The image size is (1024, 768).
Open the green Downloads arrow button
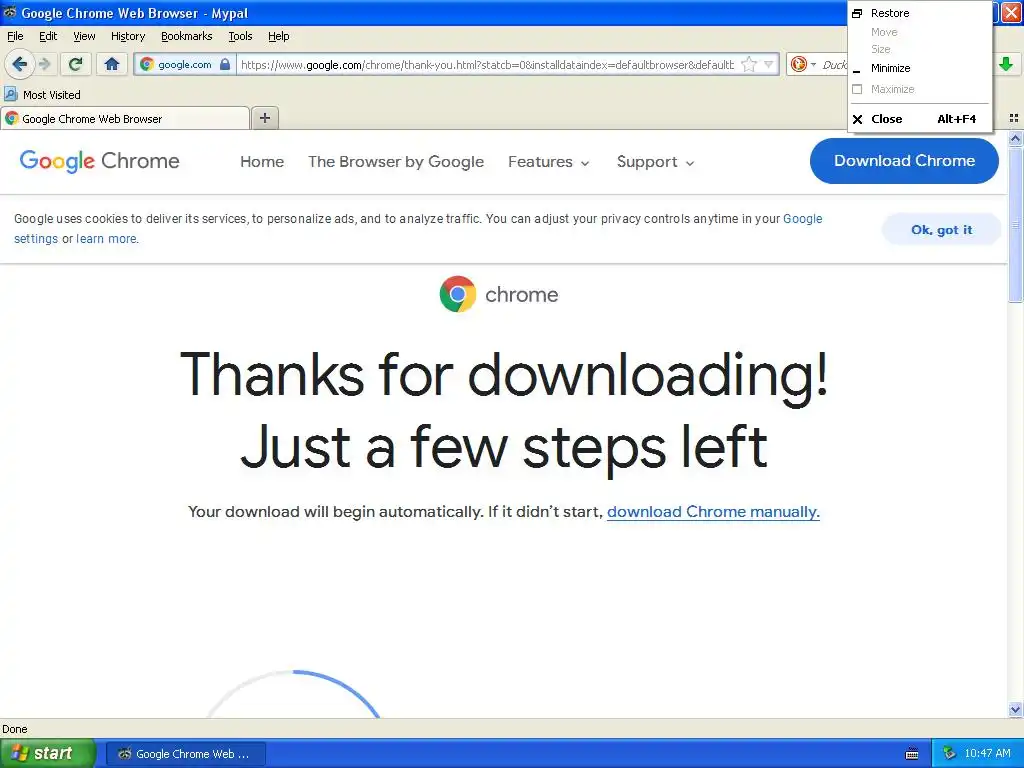pyautogui.click(x=1006, y=64)
